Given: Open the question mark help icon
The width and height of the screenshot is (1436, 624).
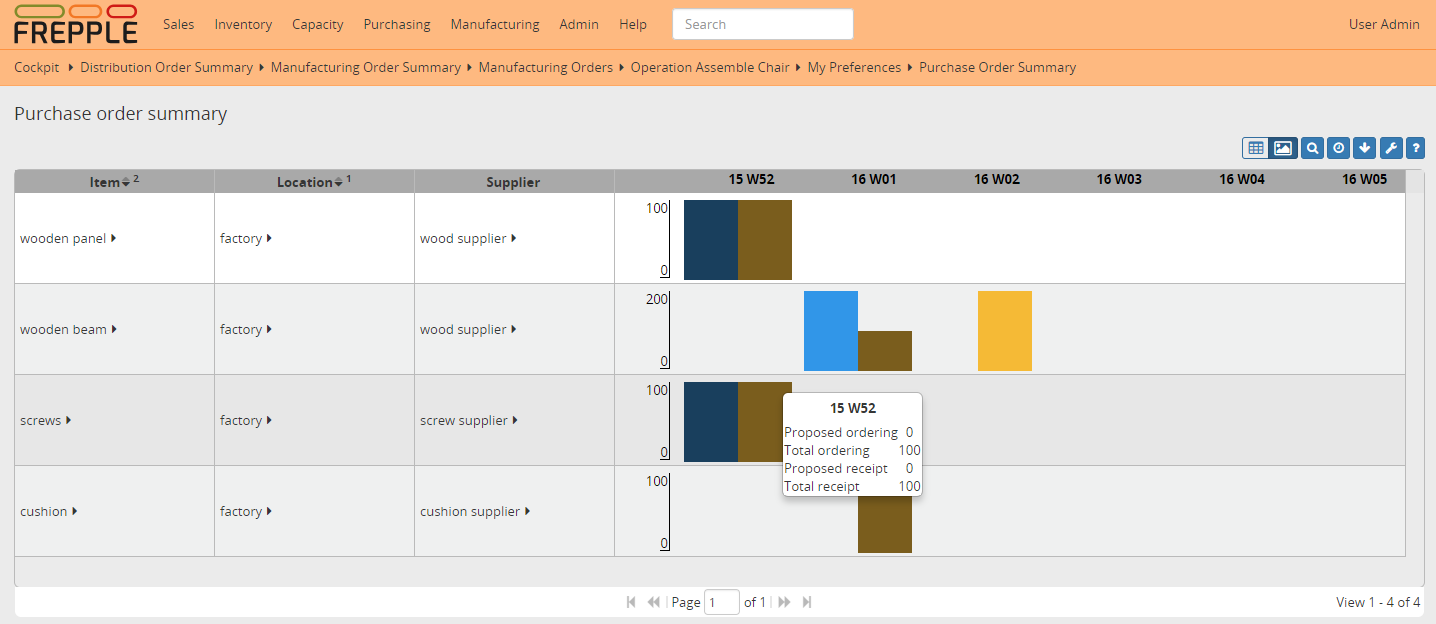Looking at the screenshot, I should (x=1415, y=148).
